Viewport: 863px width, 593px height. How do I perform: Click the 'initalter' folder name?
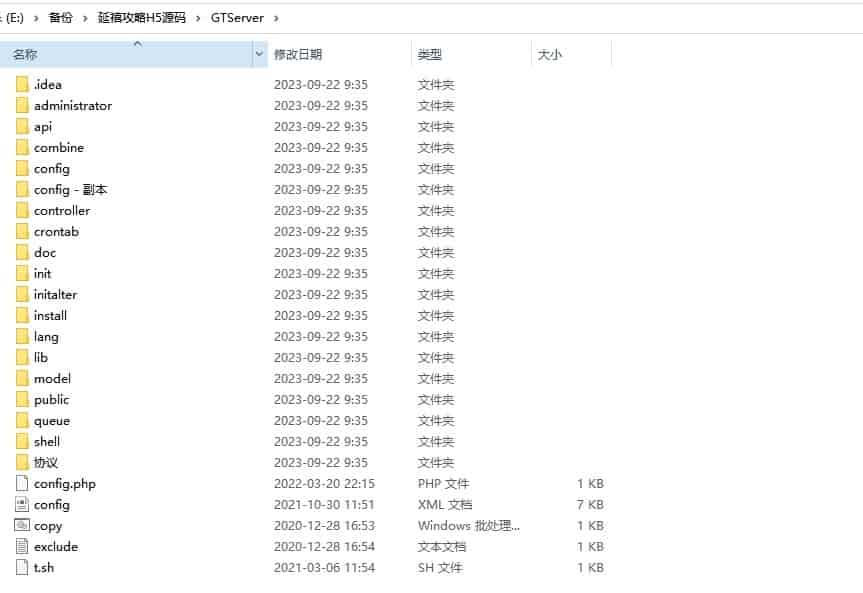[x=55, y=295]
